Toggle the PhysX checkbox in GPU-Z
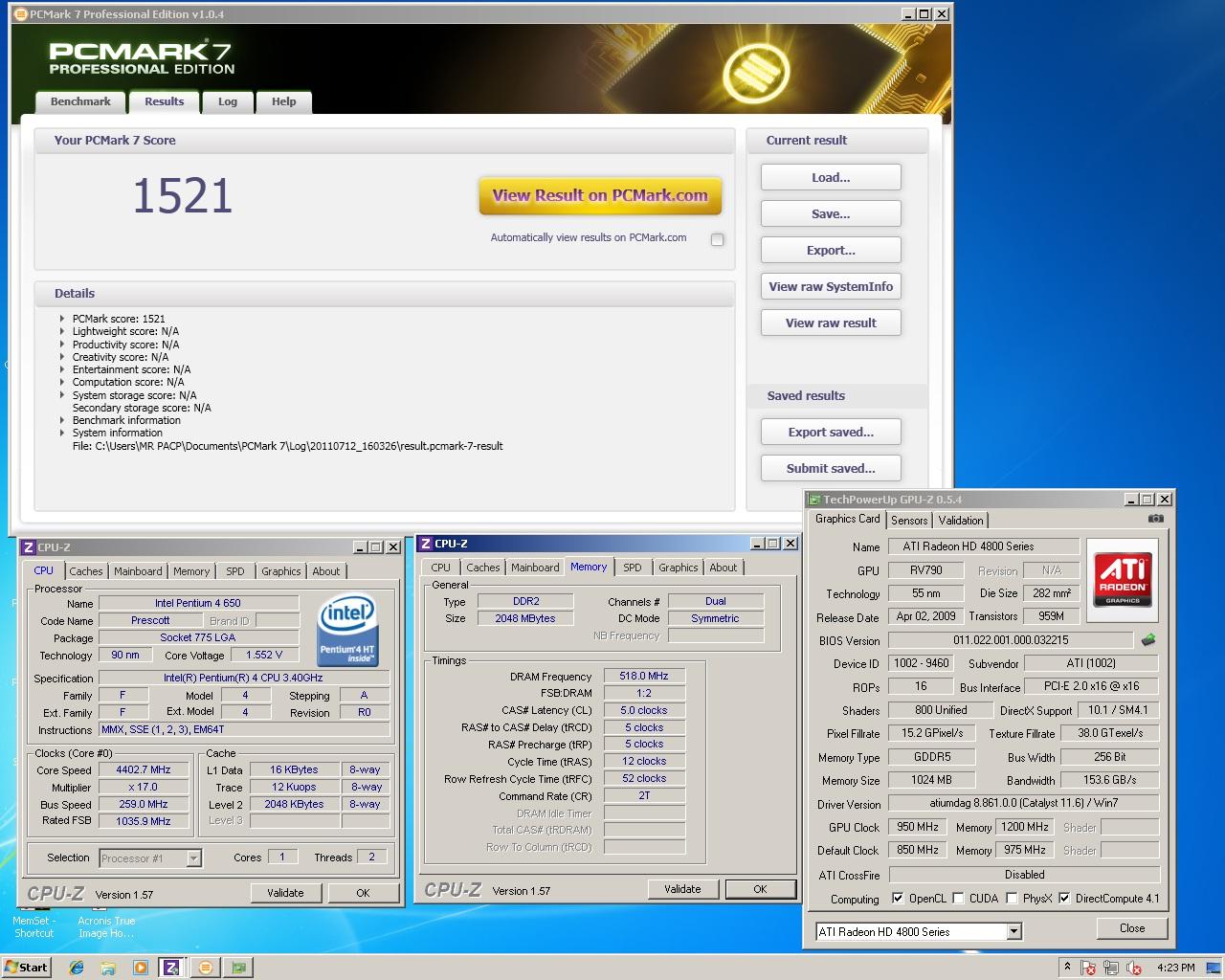1225x980 pixels. [1012, 899]
